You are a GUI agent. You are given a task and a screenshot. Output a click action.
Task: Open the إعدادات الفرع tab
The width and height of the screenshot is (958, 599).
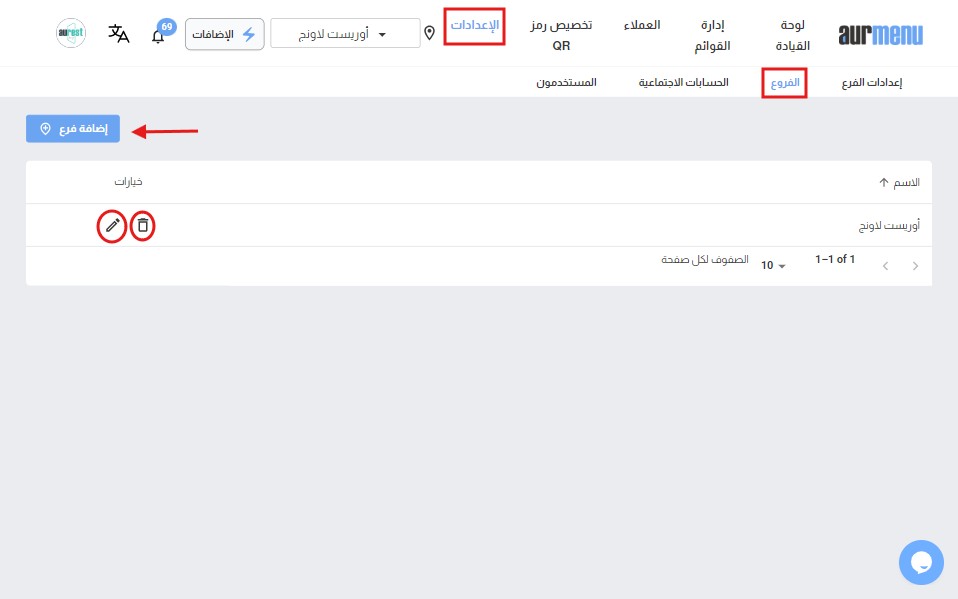[871, 83]
